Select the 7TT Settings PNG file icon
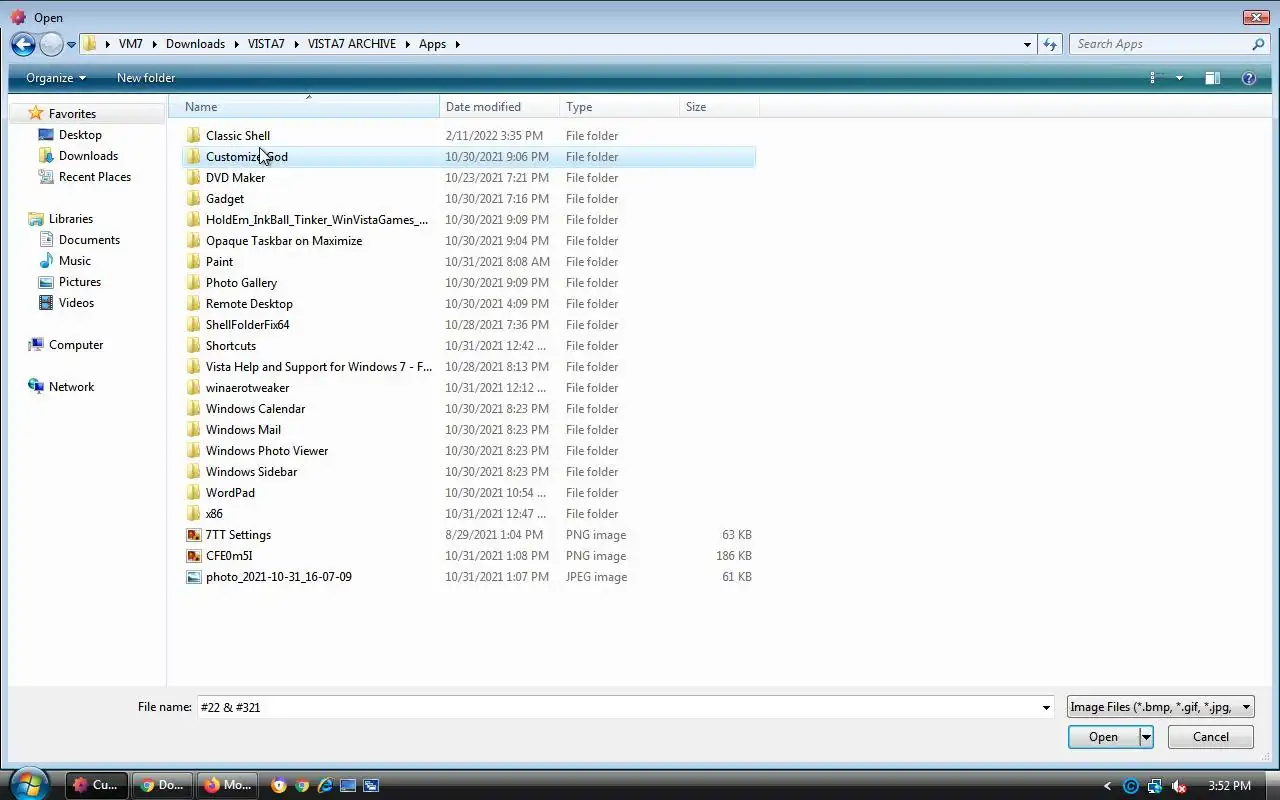The width and height of the screenshot is (1280, 800). click(x=194, y=534)
